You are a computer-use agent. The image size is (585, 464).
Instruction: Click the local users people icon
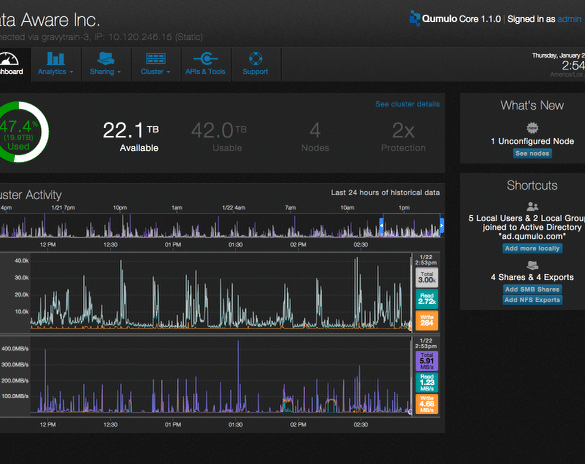click(x=532, y=206)
